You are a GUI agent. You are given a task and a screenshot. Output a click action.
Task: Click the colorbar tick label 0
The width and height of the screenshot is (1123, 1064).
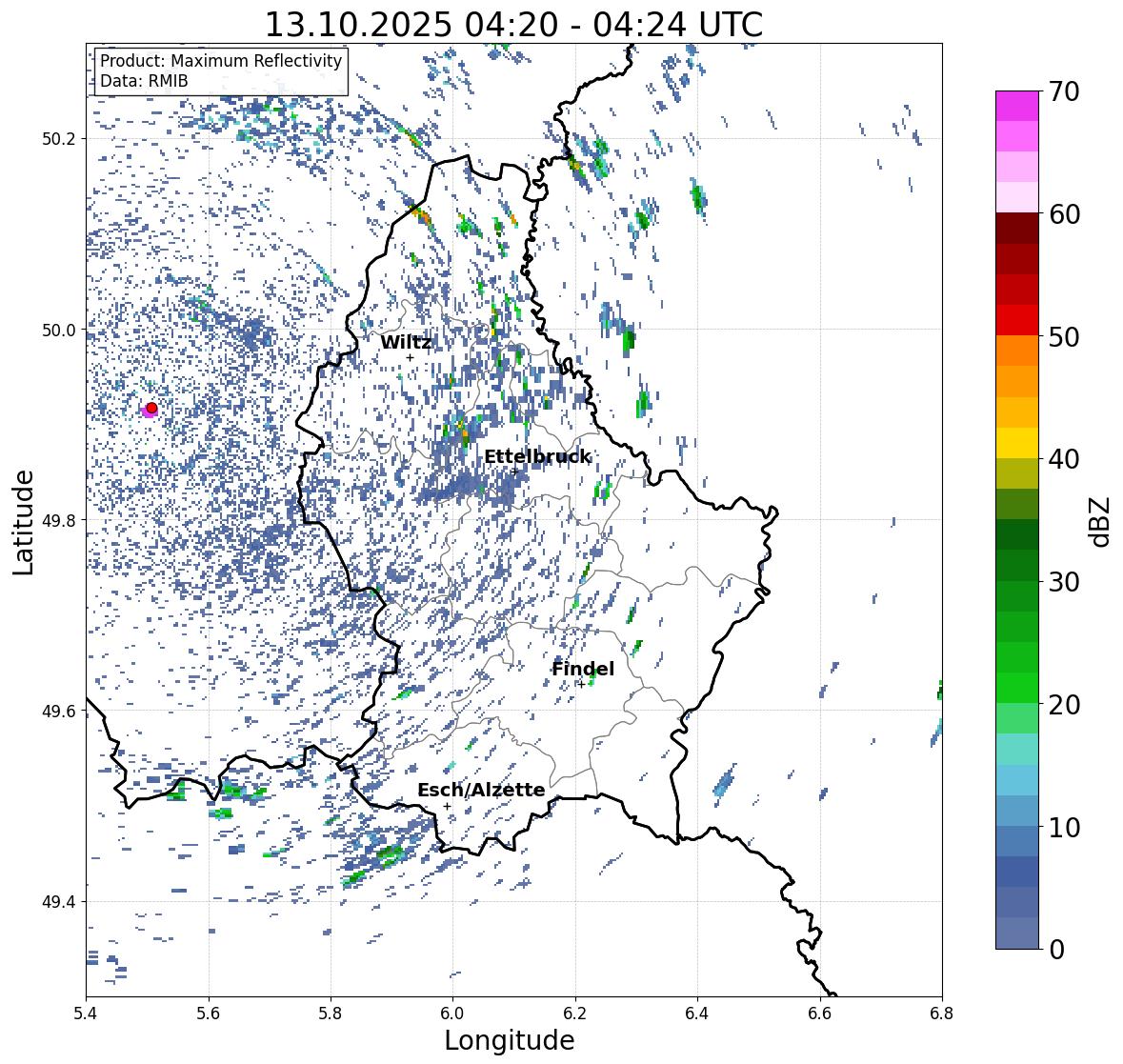pyautogui.click(x=1056, y=950)
